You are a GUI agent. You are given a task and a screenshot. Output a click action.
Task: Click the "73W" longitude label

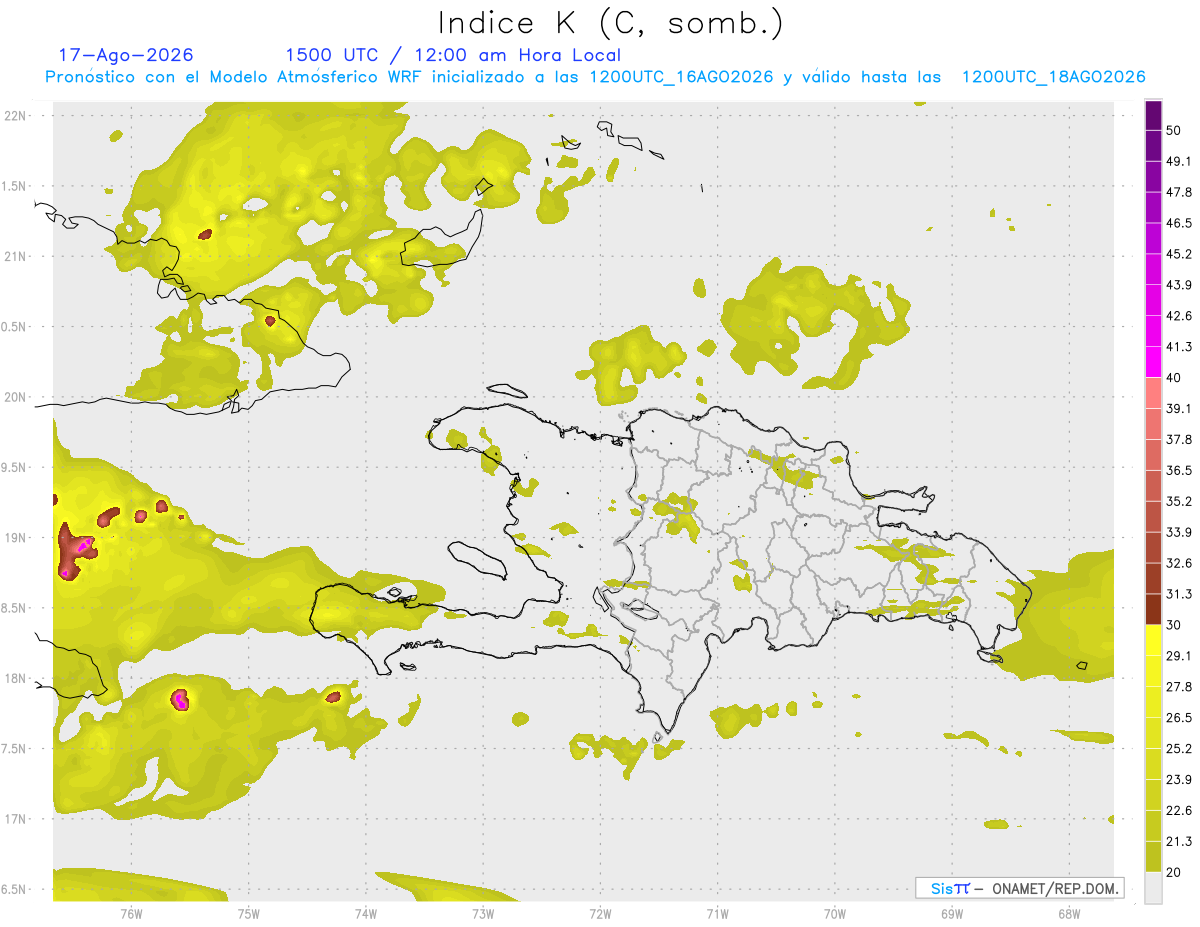(x=483, y=913)
